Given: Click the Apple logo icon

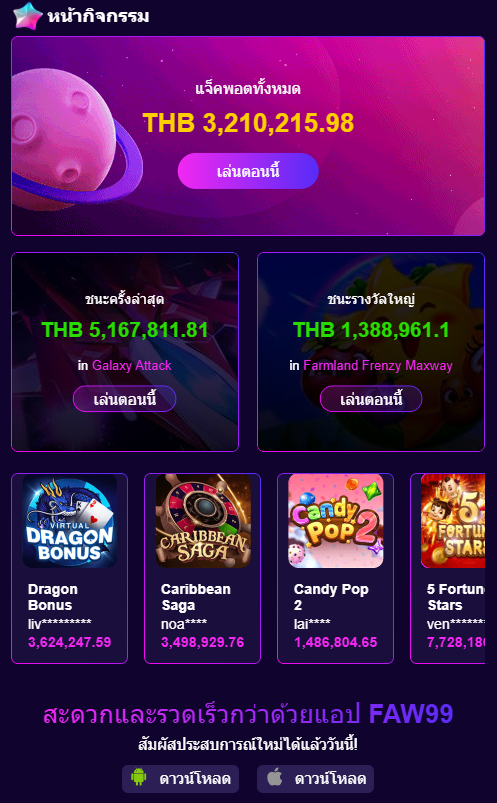Looking at the screenshot, I should (275, 777).
